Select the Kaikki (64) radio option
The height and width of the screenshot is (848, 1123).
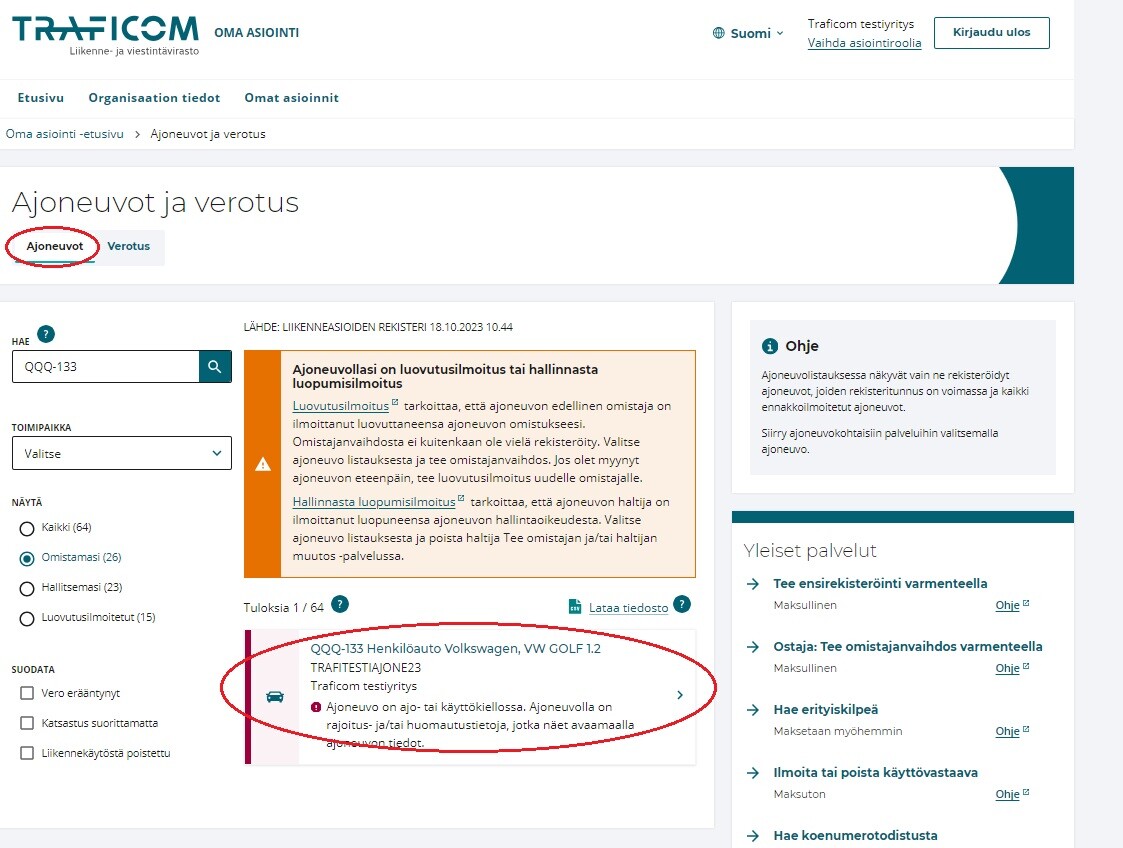pyautogui.click(x=27, y=529)
